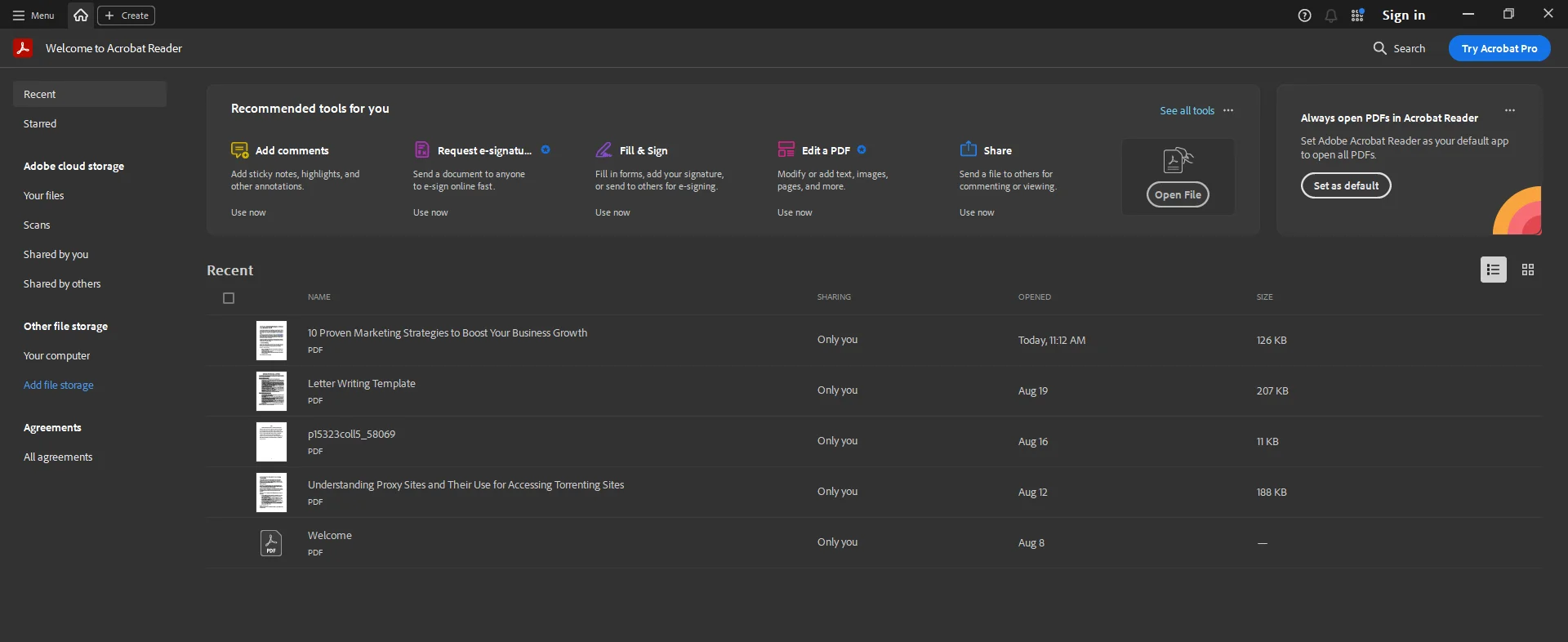The height and width of the screenshot is (642, 1568).
Task: Sort by the OPENED column header
Action: tap(1035, 297)
